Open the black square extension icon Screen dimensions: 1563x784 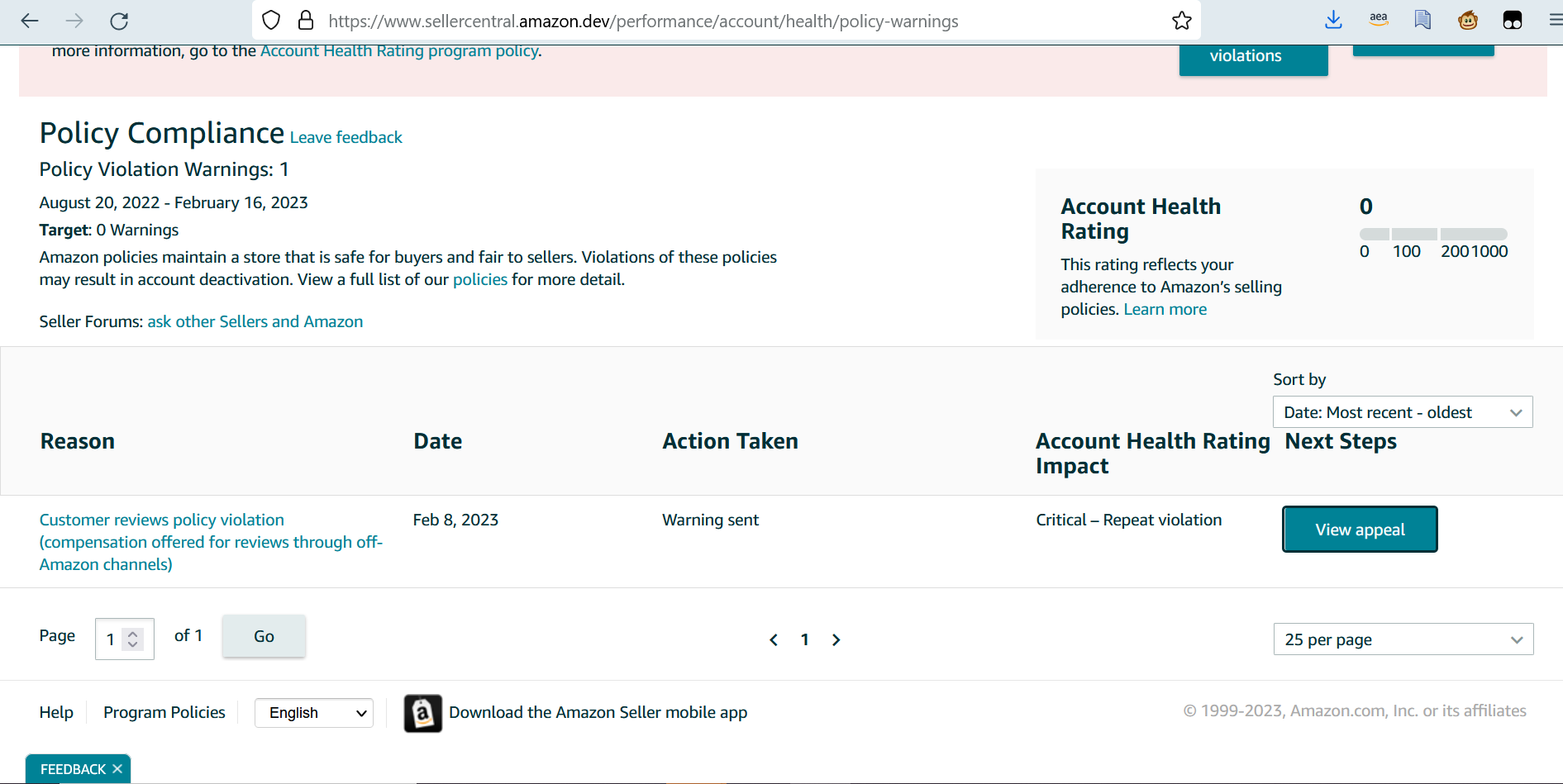[1513, 21]
